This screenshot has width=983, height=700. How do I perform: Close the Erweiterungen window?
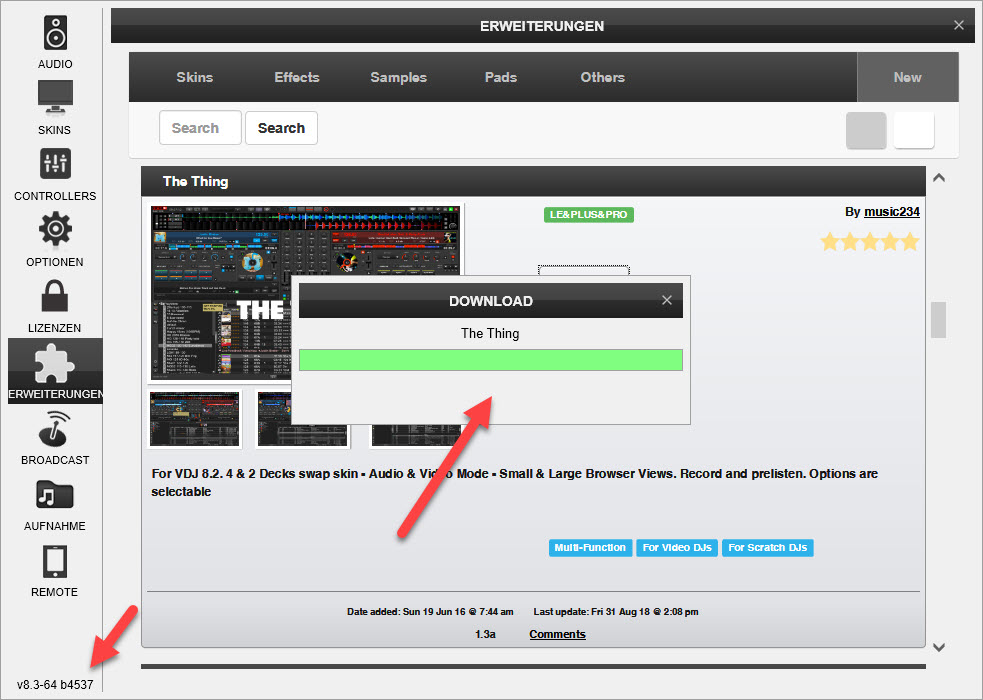(x=959, y=25)
